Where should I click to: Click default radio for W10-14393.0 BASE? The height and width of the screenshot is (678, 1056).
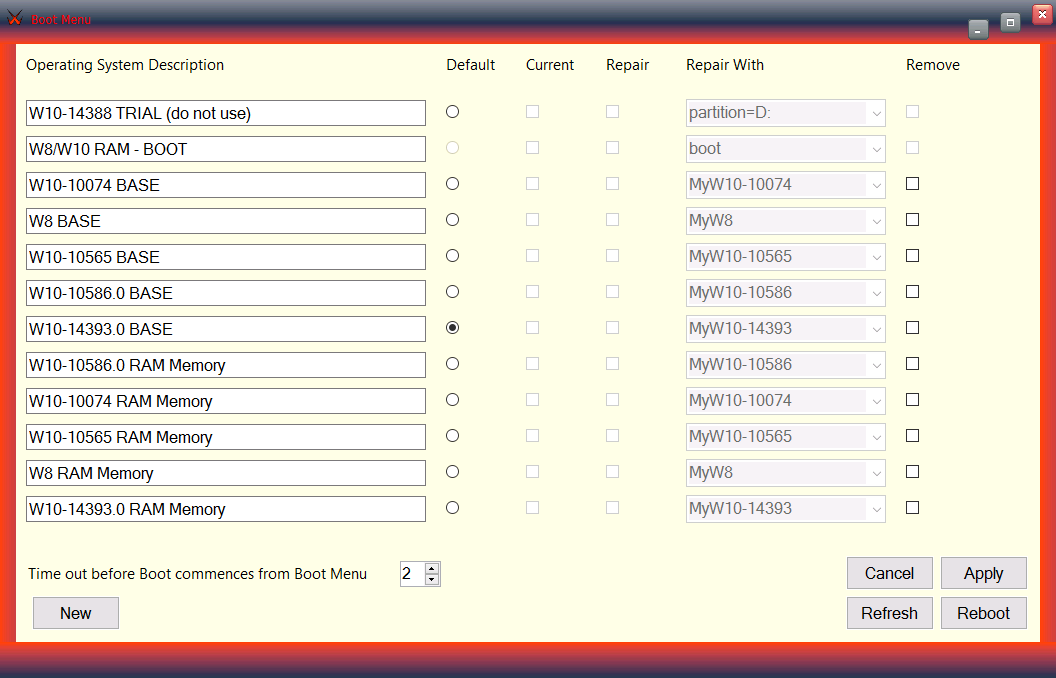(x=453, y=328)
